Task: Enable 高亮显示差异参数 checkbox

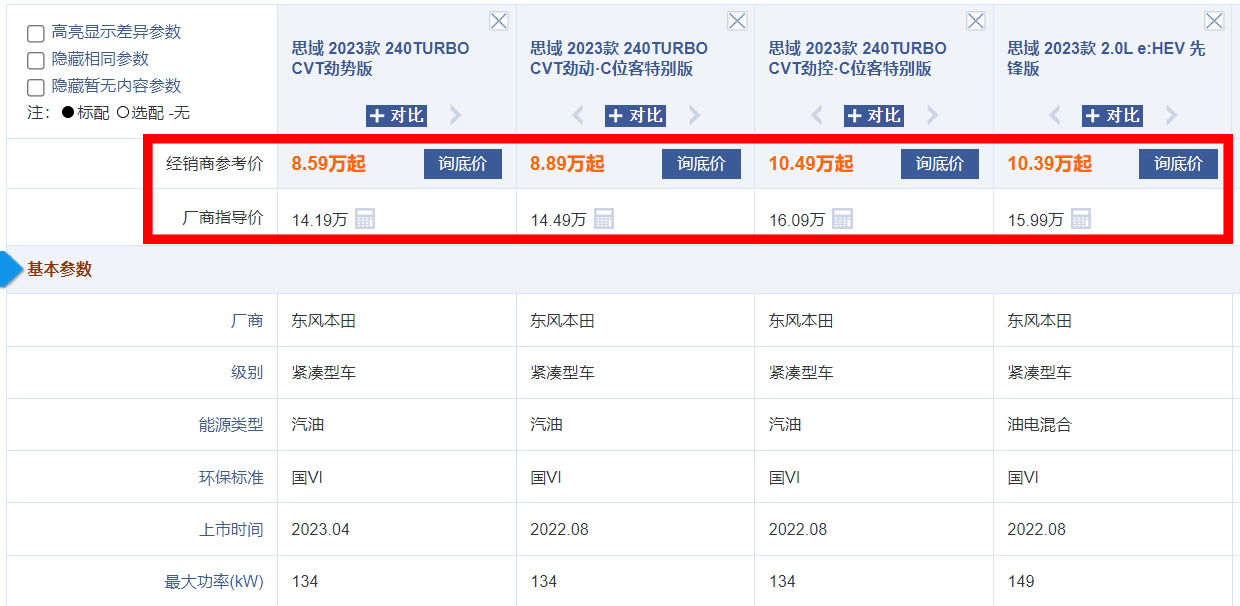Action: point(36,33)
